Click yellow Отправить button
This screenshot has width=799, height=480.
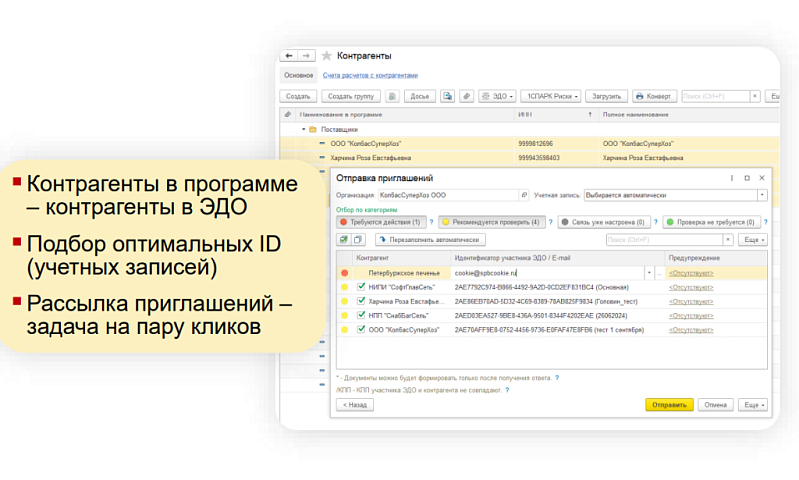click(x=669, y=405)
